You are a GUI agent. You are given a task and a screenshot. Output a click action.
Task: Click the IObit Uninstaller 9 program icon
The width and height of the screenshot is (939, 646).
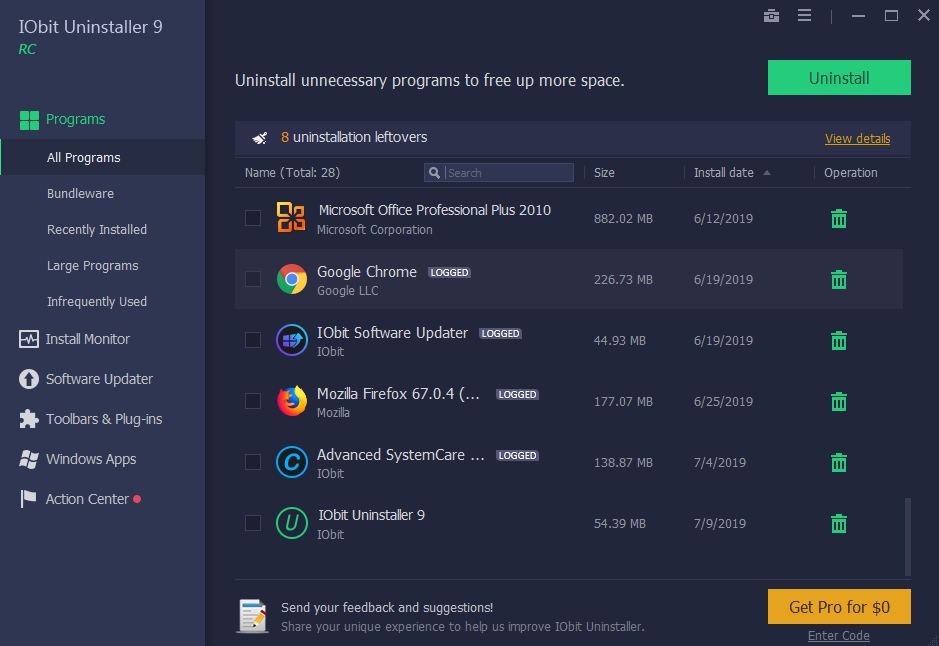tap(292, 523)
